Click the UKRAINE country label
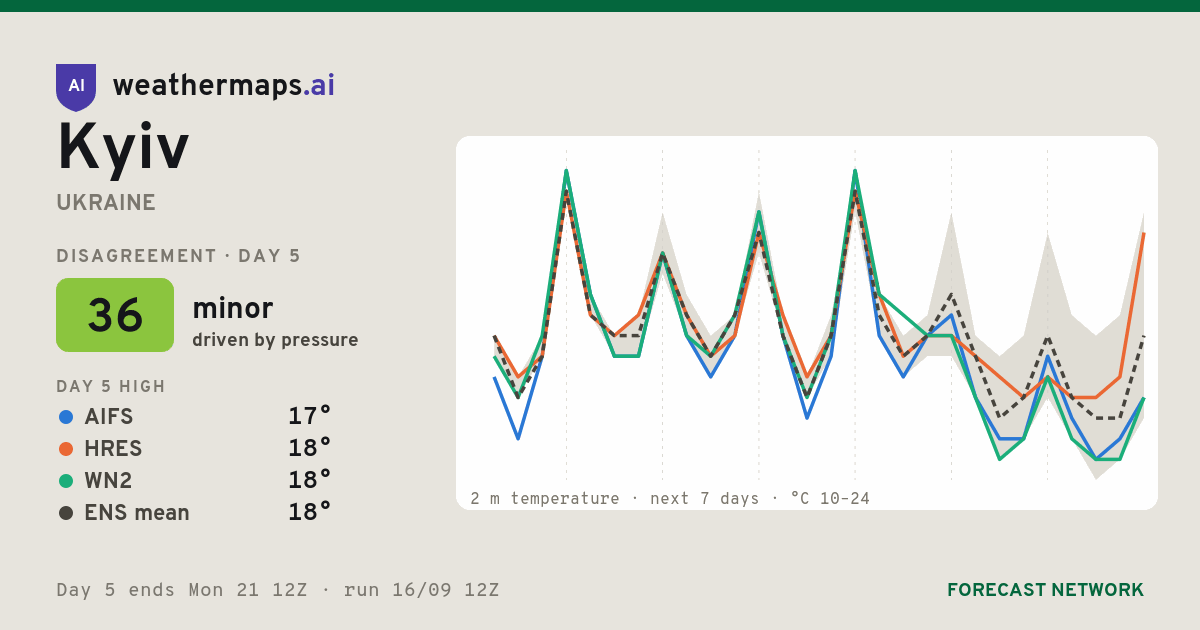The height and width of the screenshot is (630, 1200). click(106, 203)
